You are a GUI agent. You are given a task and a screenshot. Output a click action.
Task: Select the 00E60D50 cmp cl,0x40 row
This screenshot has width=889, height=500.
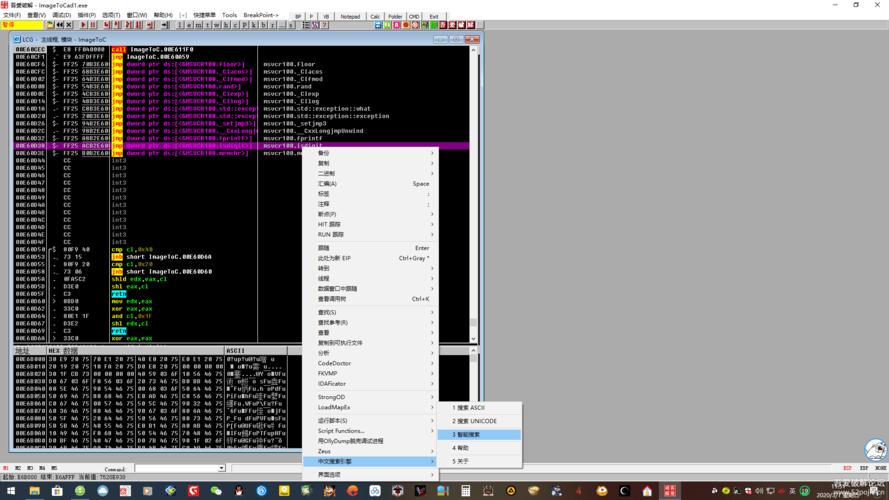[241, 249]
